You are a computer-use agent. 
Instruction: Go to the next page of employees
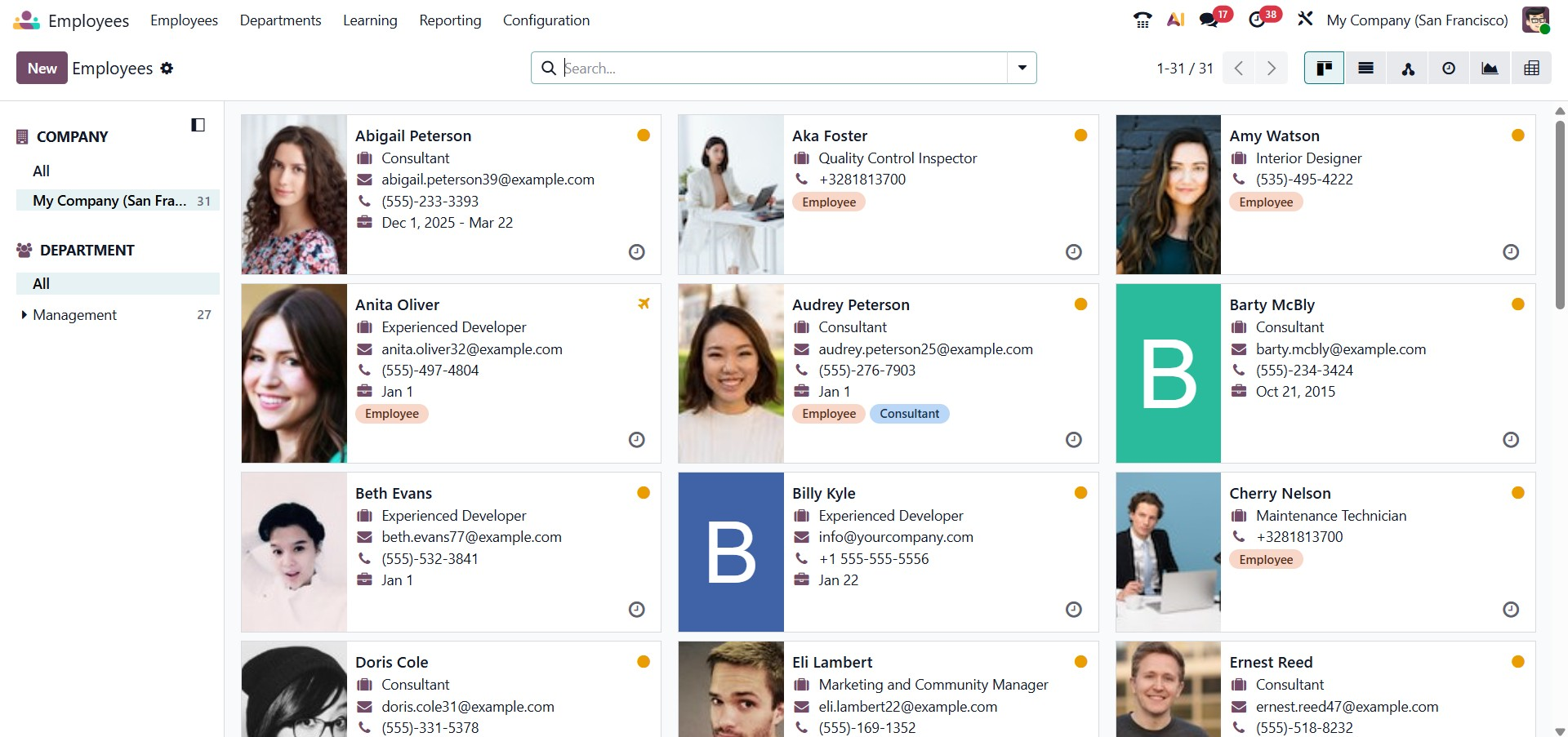(1271, 69)
